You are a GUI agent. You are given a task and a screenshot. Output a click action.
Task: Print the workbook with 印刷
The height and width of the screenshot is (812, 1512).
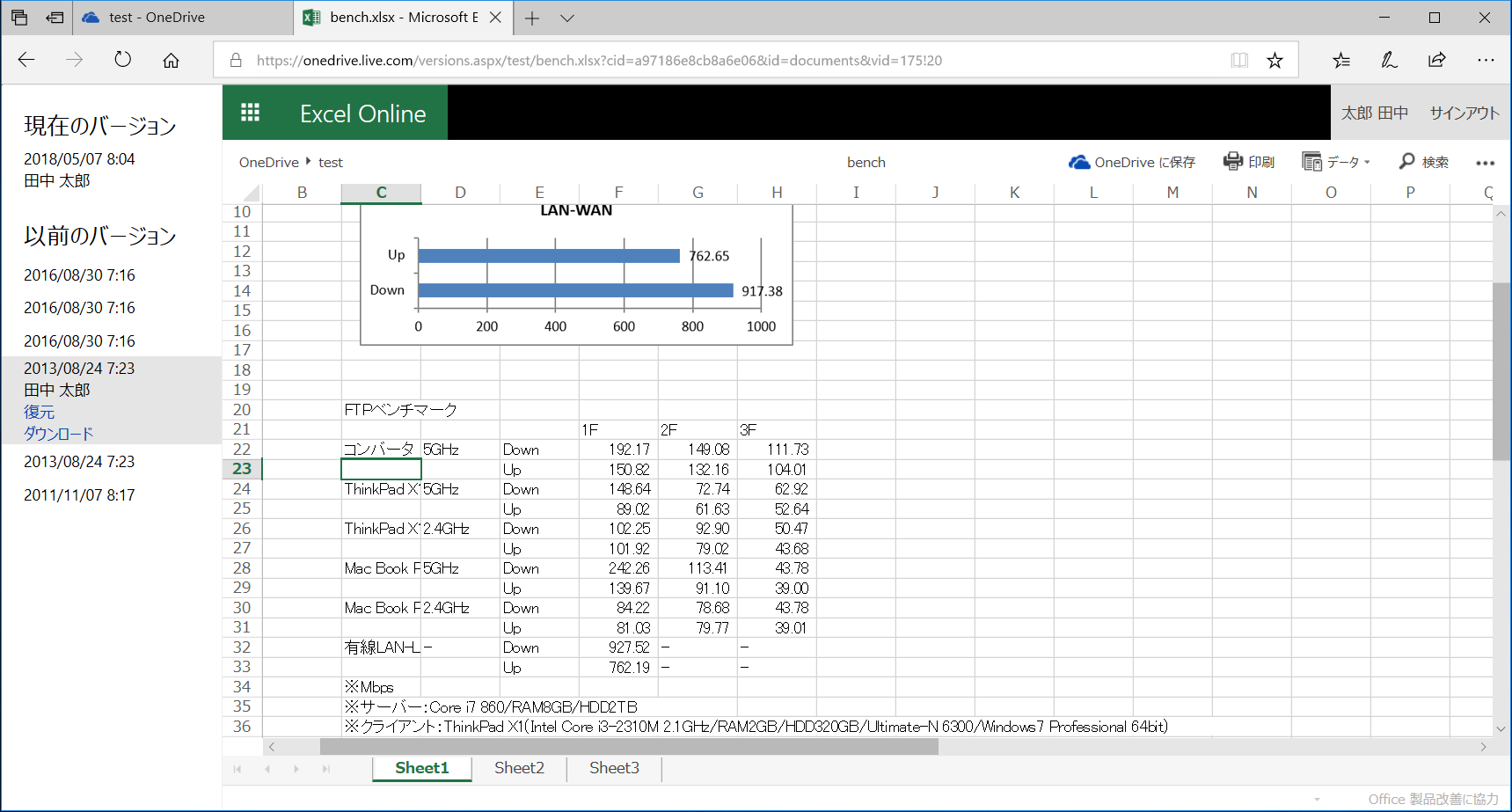click(x=1249, y=162)
